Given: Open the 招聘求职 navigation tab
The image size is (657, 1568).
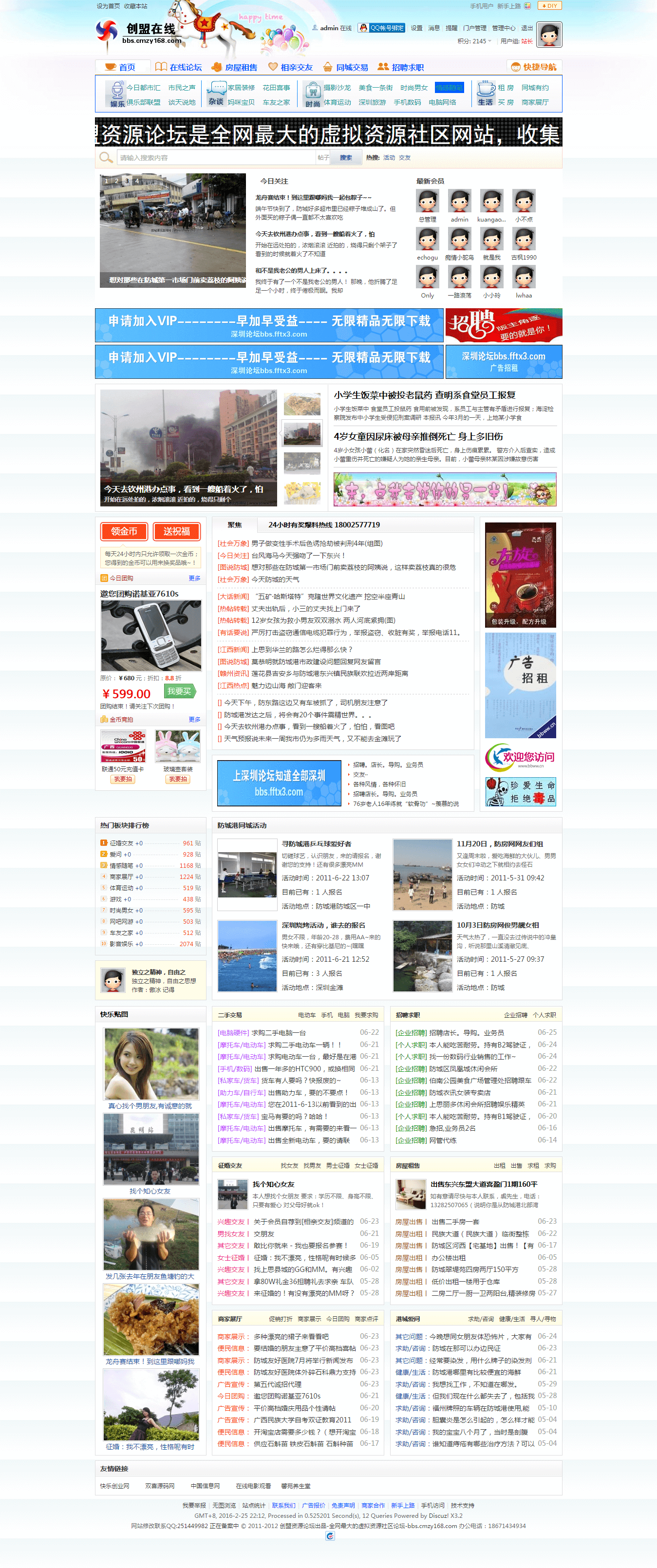Looking at the screenshot, I should click(x=401, y=67).
